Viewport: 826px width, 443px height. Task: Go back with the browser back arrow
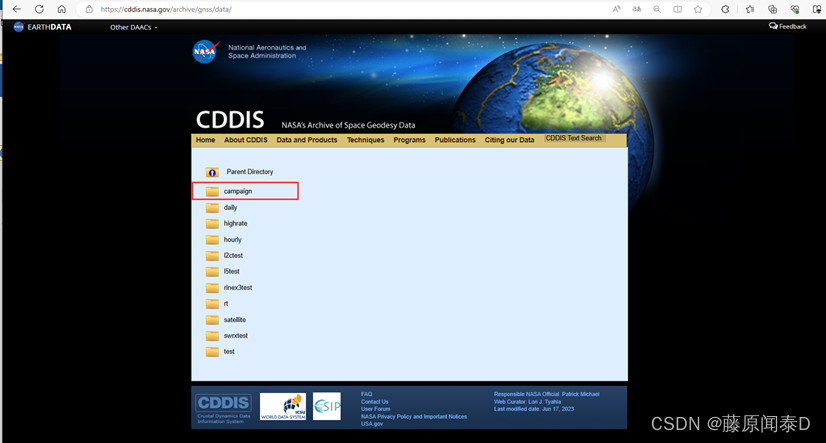17,9
